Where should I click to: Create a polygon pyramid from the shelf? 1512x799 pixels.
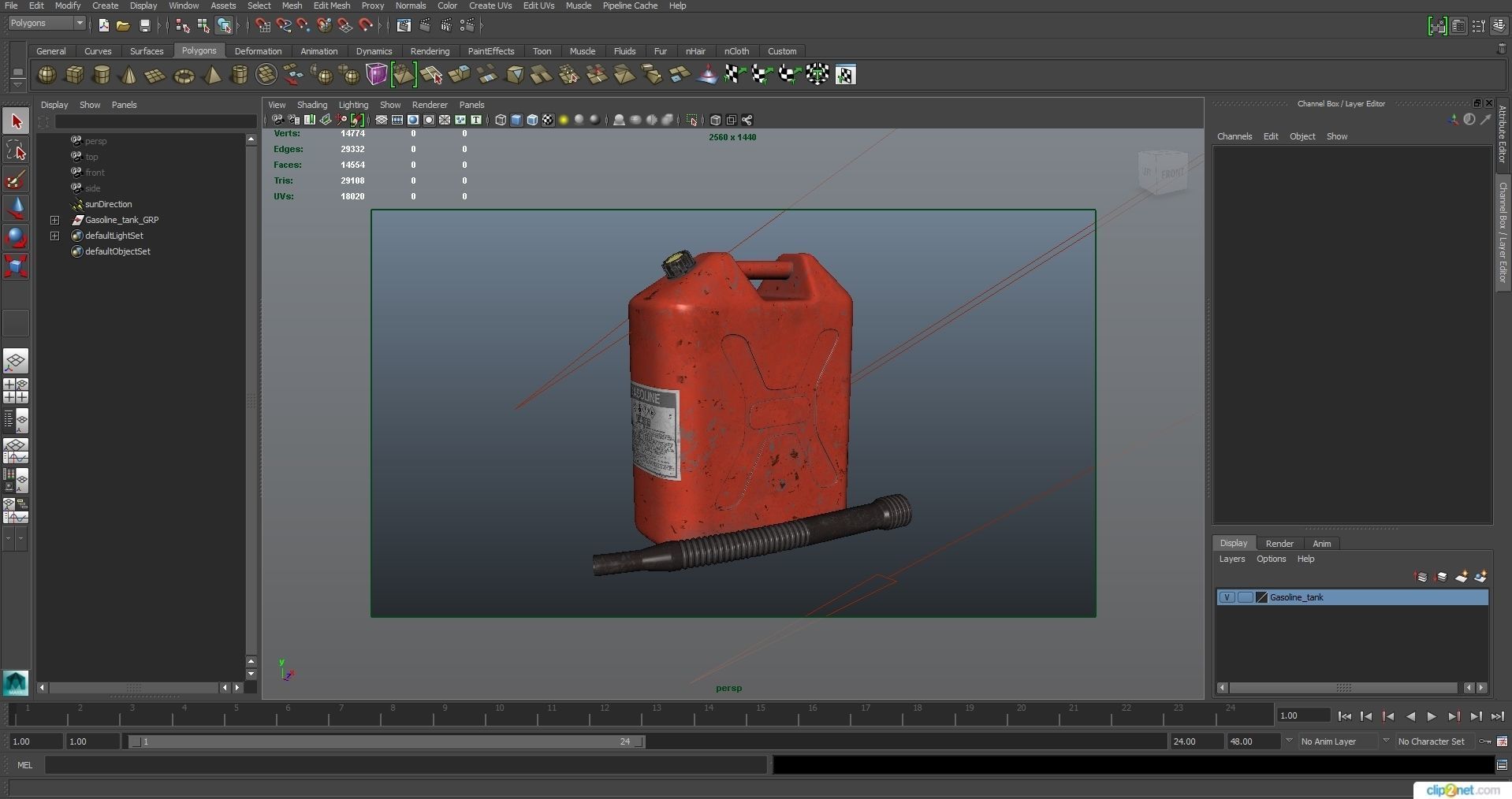(x=212, y=75)
